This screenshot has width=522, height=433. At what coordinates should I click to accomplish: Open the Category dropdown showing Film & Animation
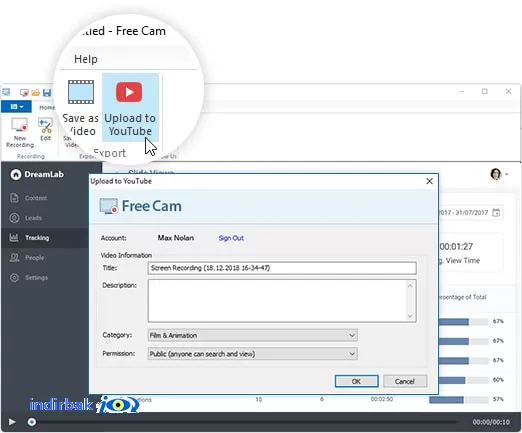[253, 335]
